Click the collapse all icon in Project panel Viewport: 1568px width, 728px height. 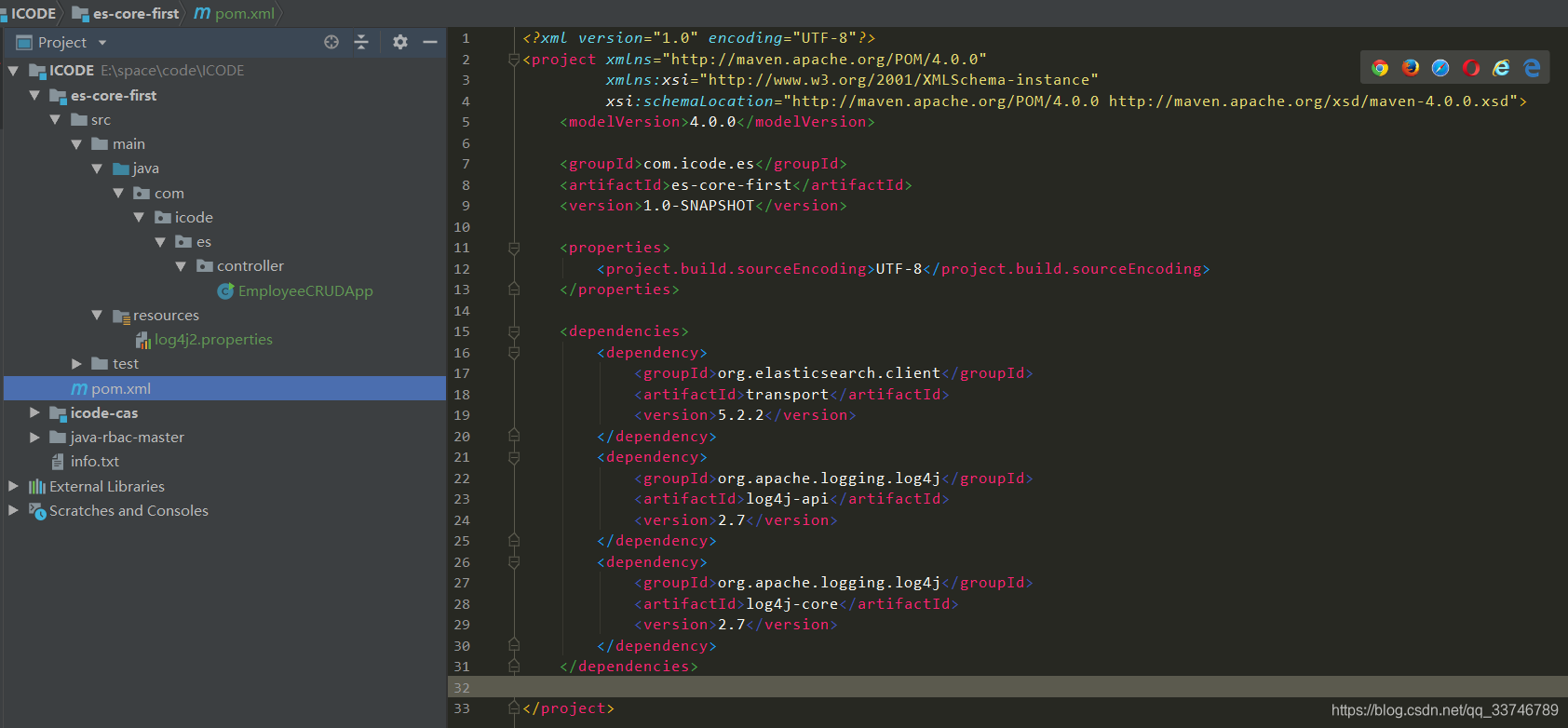[361, 42]
